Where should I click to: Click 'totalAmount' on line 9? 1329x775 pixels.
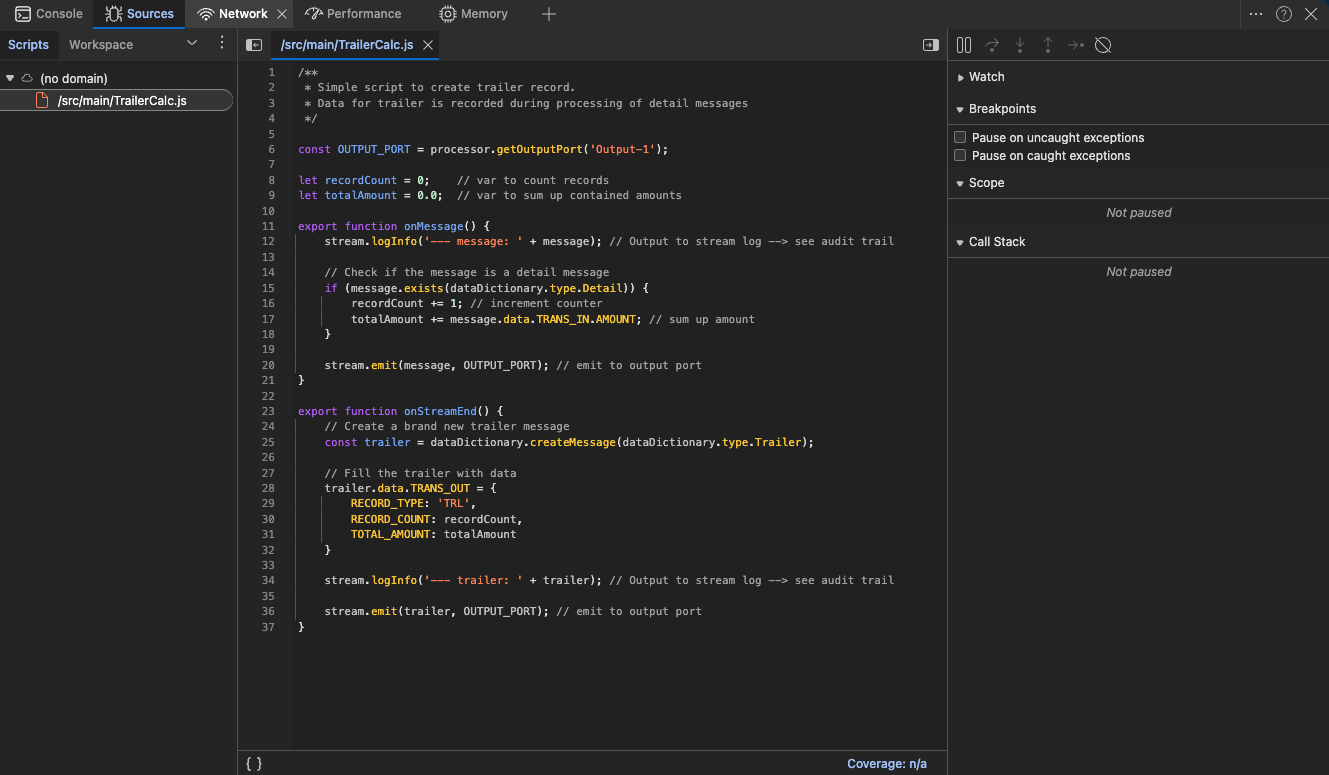coord(361,195)
